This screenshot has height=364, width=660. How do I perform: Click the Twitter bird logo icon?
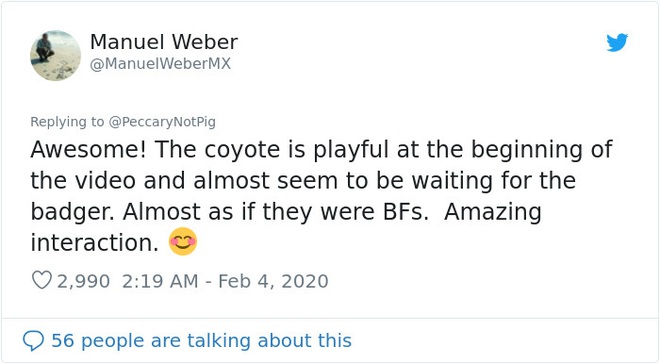tap(617, 42)
